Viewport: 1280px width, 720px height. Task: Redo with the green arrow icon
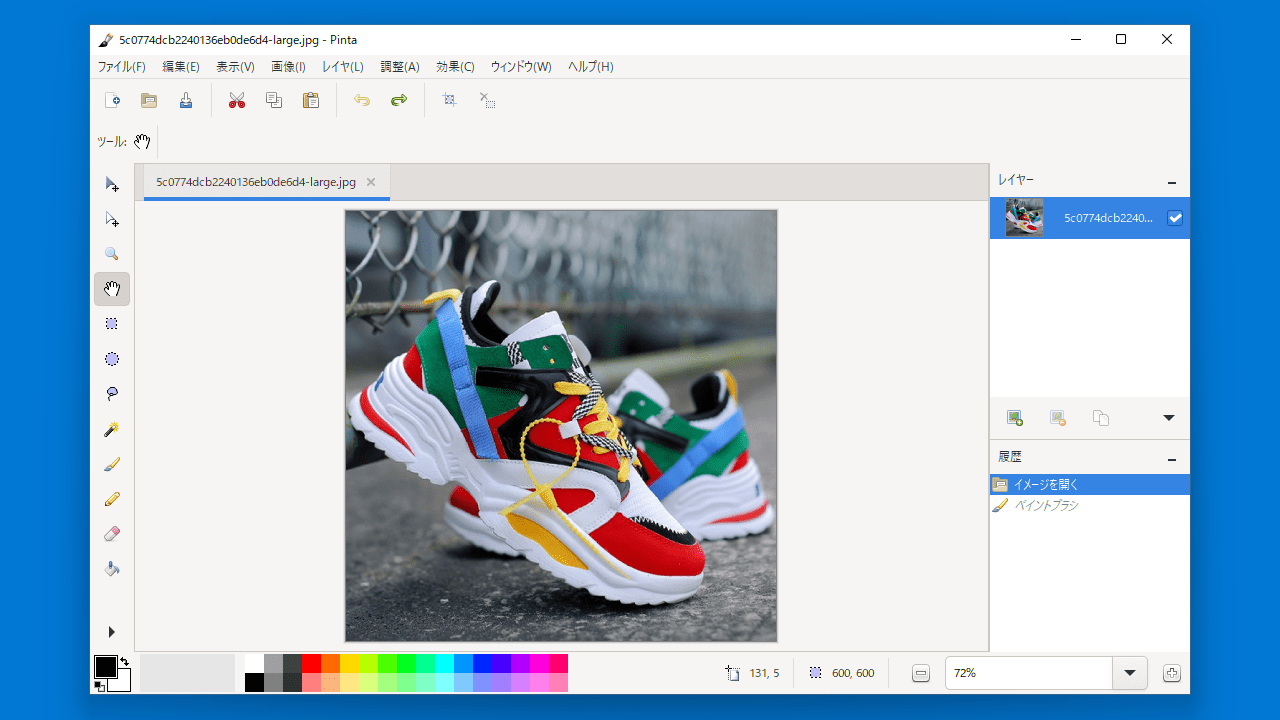point(399,100)
